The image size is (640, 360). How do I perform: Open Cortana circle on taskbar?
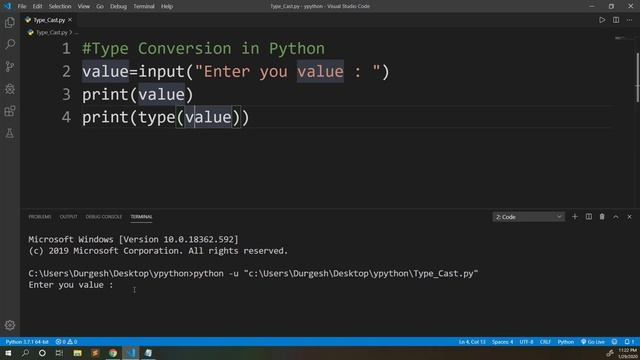42,353
